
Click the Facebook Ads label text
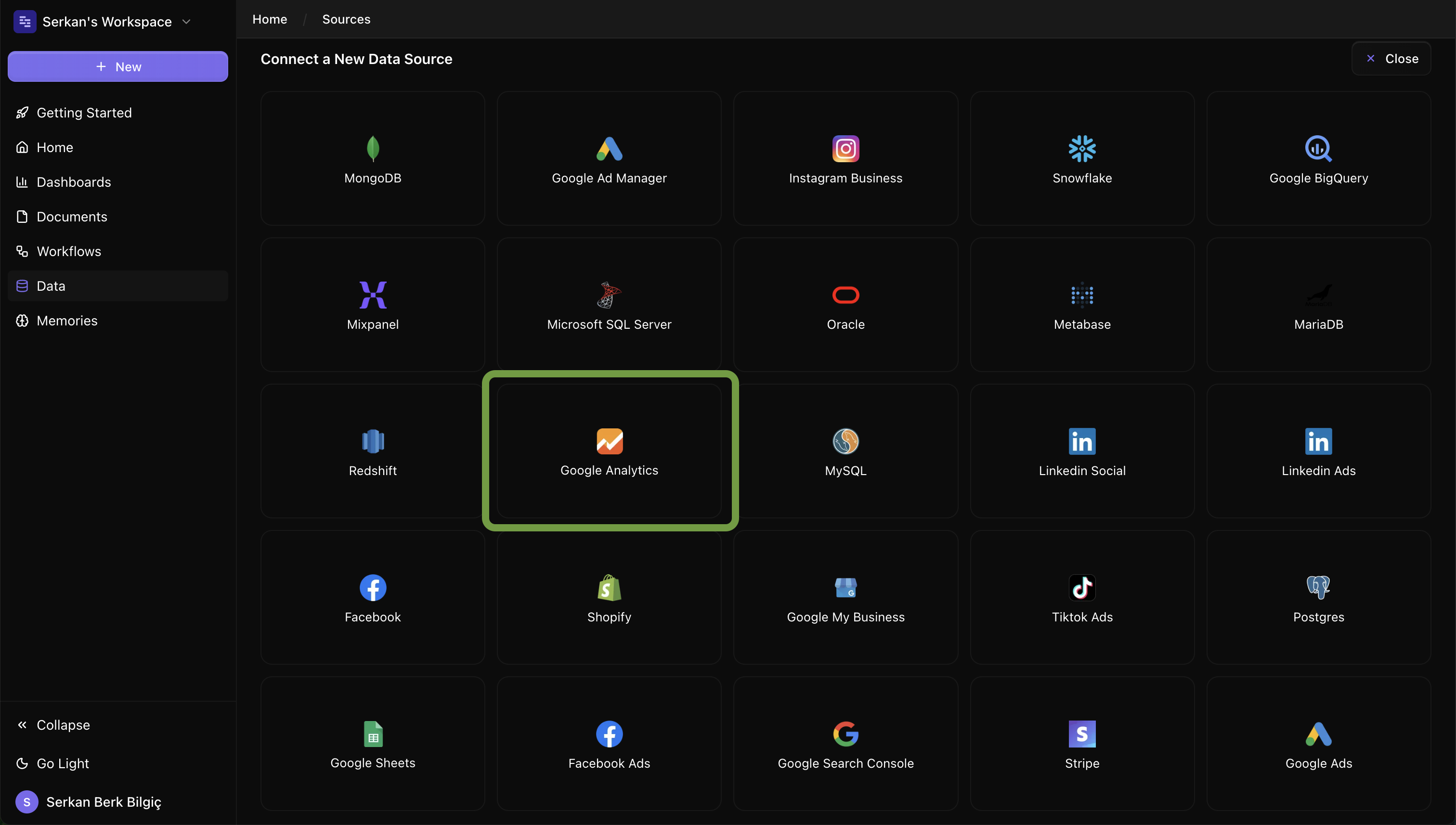pyautogui.click(x=609, y=763)
